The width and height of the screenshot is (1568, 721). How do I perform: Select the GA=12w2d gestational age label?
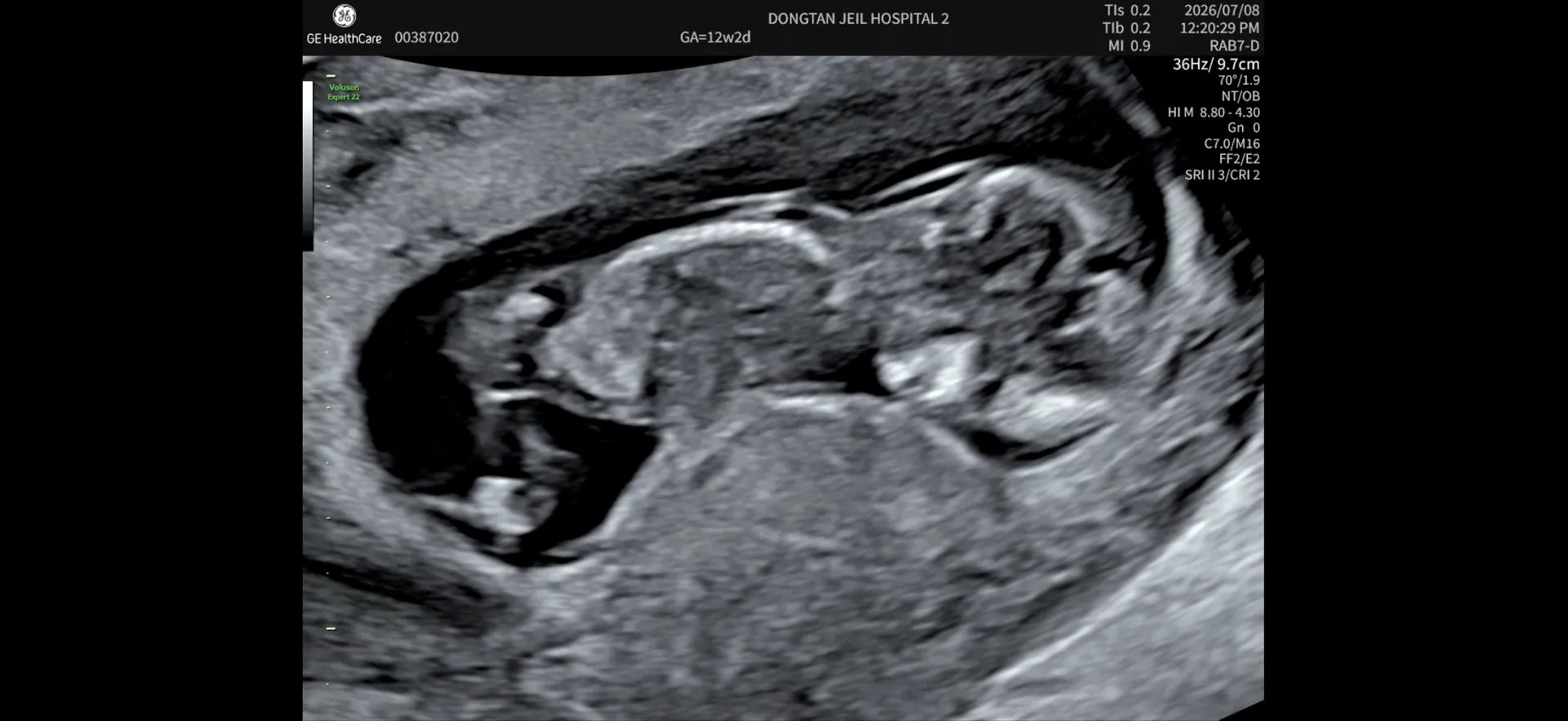click(x=715, y=38)
